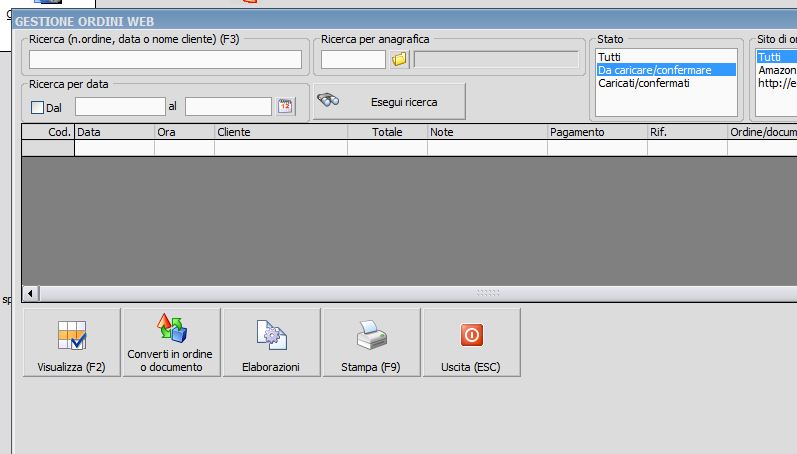This screenshot has height=454, width=797.
Task: Click the 'al' end date field
Action: [x=228, y=106]
